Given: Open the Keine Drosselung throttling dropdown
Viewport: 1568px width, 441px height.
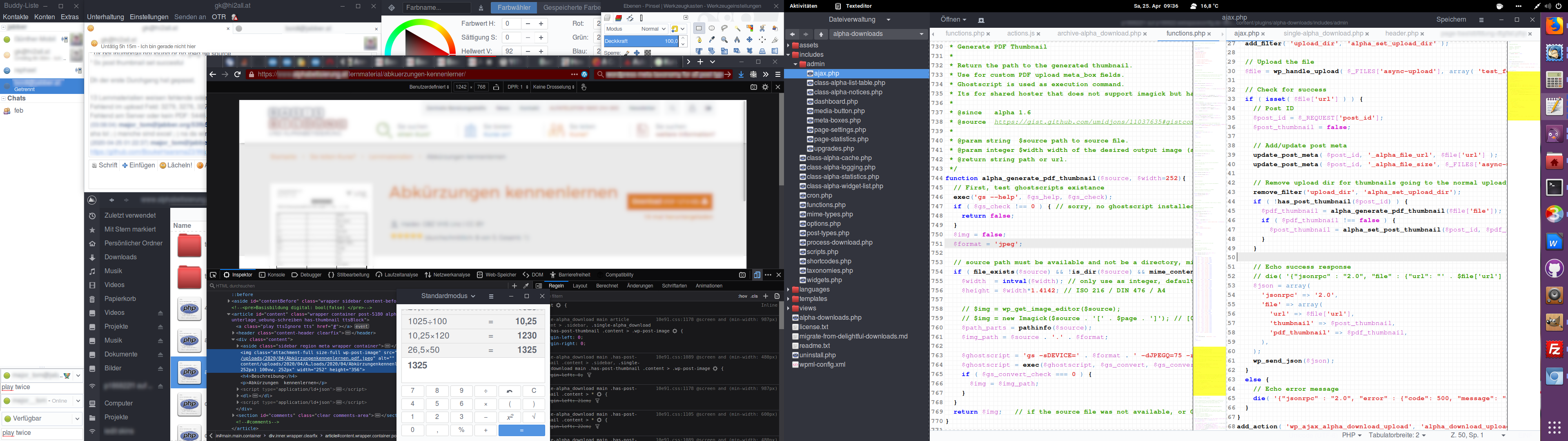Looking at the screenshot, I should 553,87.
